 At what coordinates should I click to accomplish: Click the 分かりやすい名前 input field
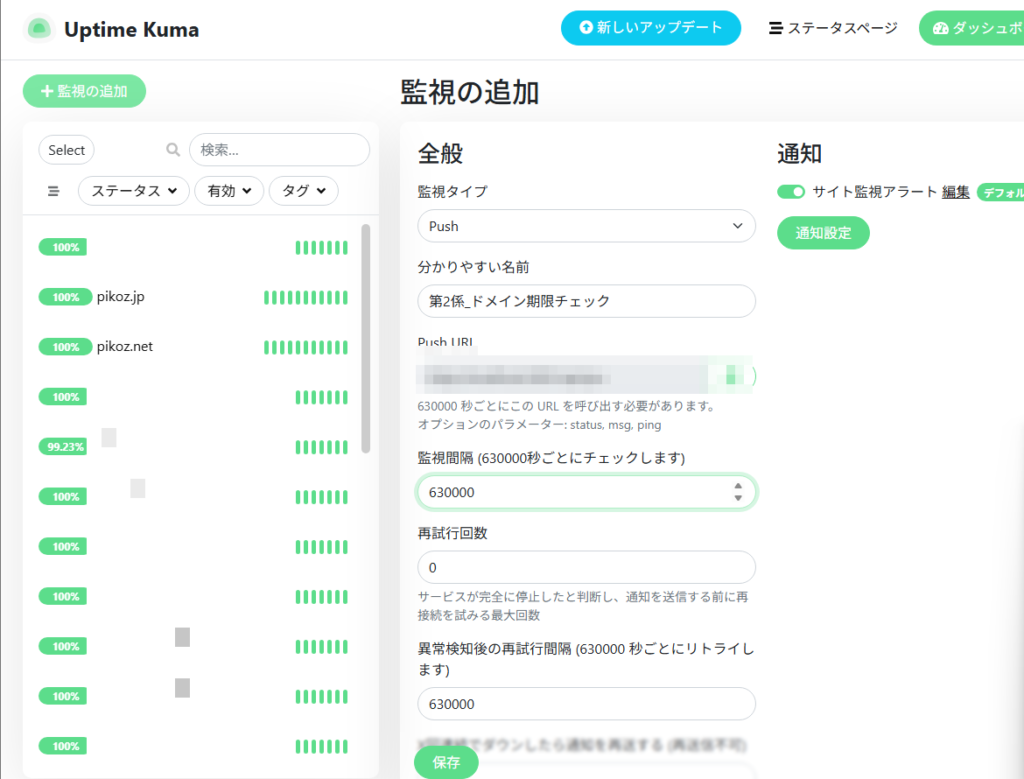(586, 301)
